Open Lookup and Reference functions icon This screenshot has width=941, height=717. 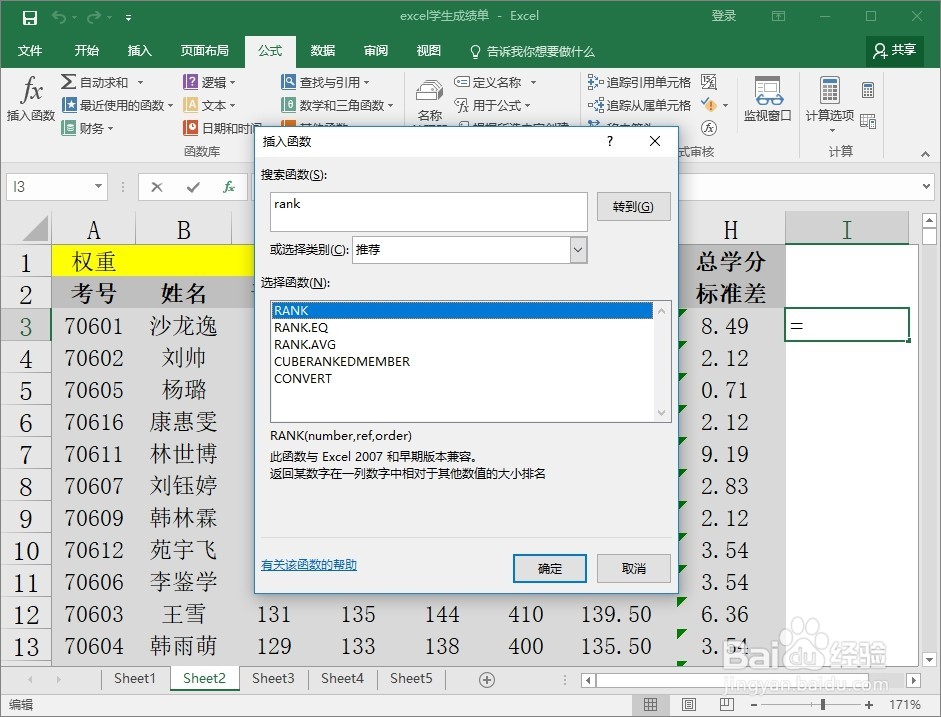coord(289,82)
